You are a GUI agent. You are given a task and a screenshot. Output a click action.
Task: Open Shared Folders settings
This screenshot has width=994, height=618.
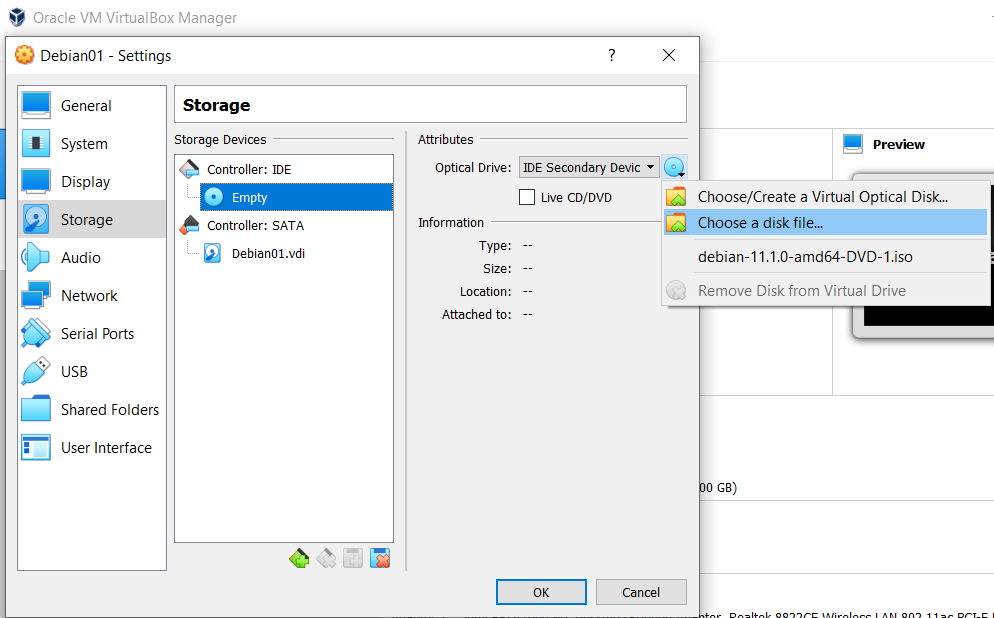coord(92,409)
